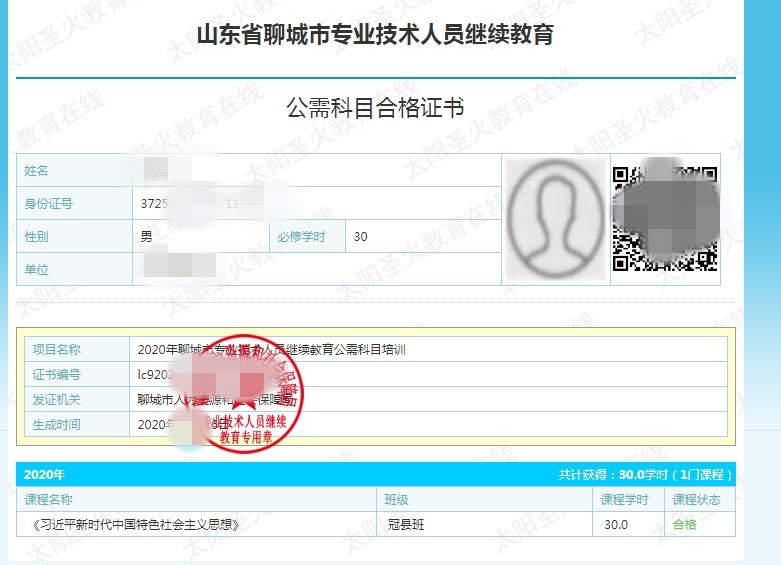Click the 山东省聊城市专业技术人员继续教育 page title

point(374,35)
